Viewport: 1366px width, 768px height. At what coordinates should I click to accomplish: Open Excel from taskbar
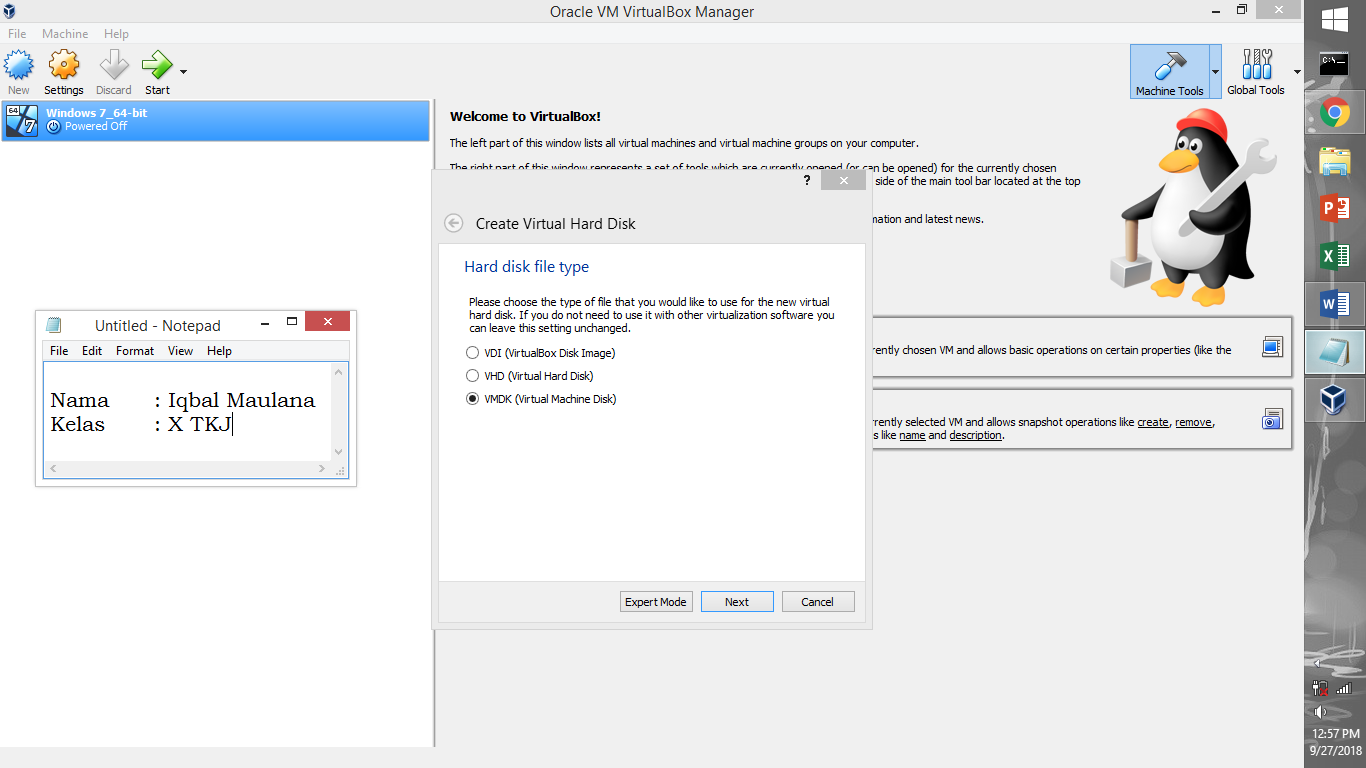pos(1334,257)
